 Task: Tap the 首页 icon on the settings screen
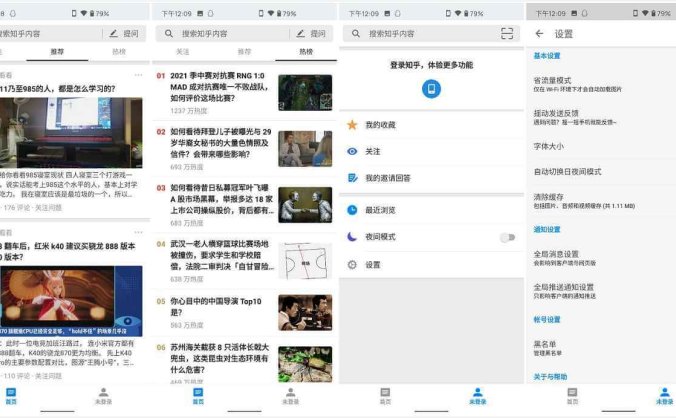(x=572, y=392)
